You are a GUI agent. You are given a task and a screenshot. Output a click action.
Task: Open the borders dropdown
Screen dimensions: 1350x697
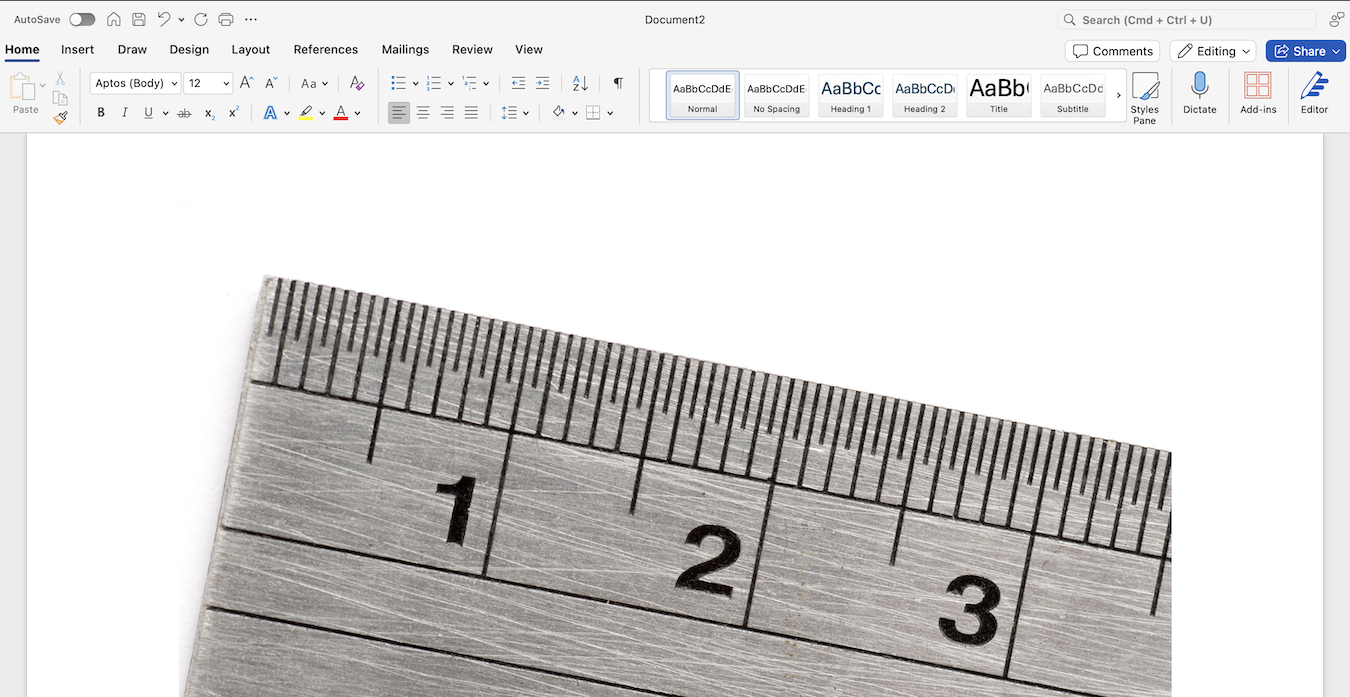610,113
